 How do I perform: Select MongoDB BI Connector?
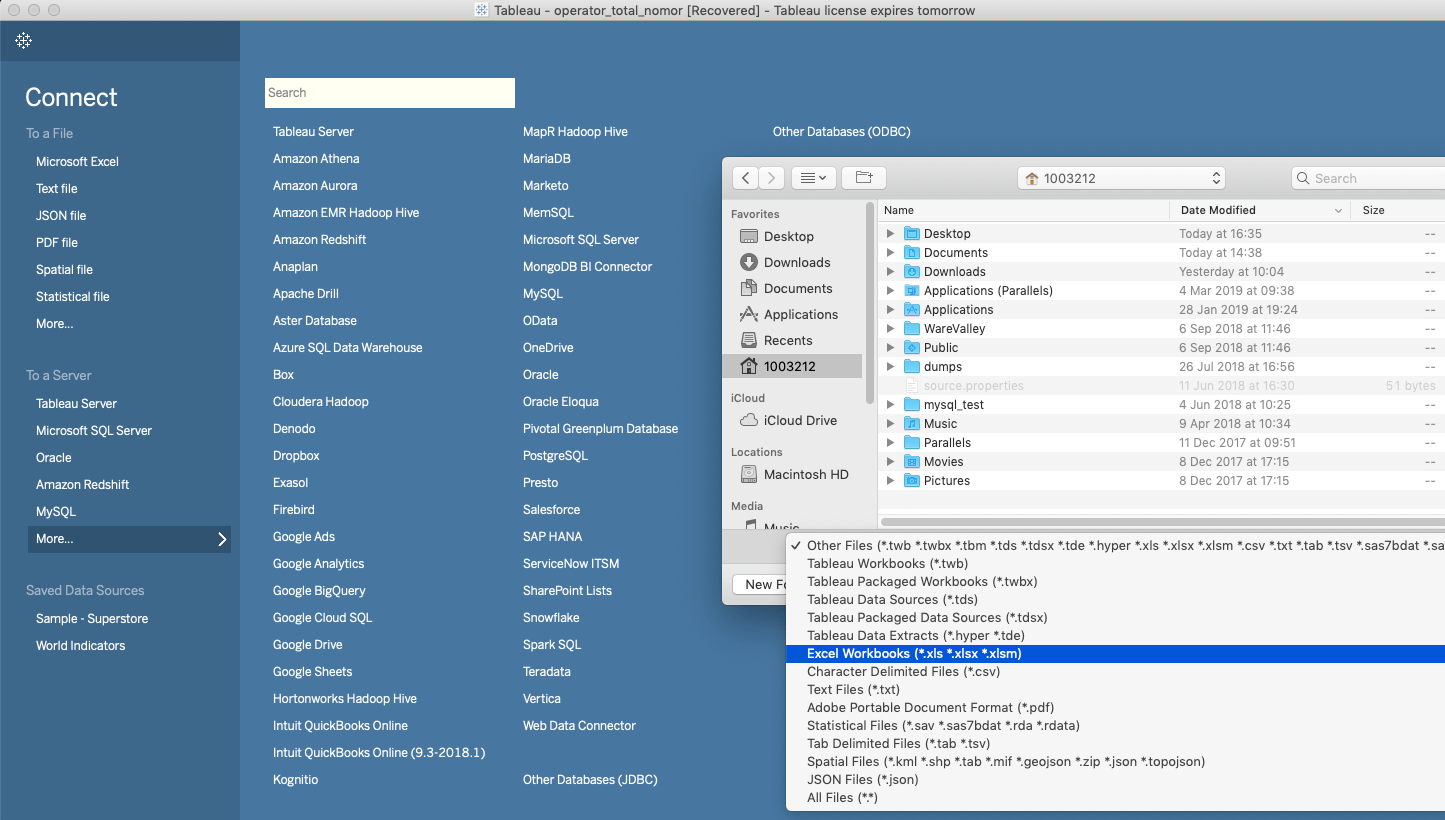[587, 266]
